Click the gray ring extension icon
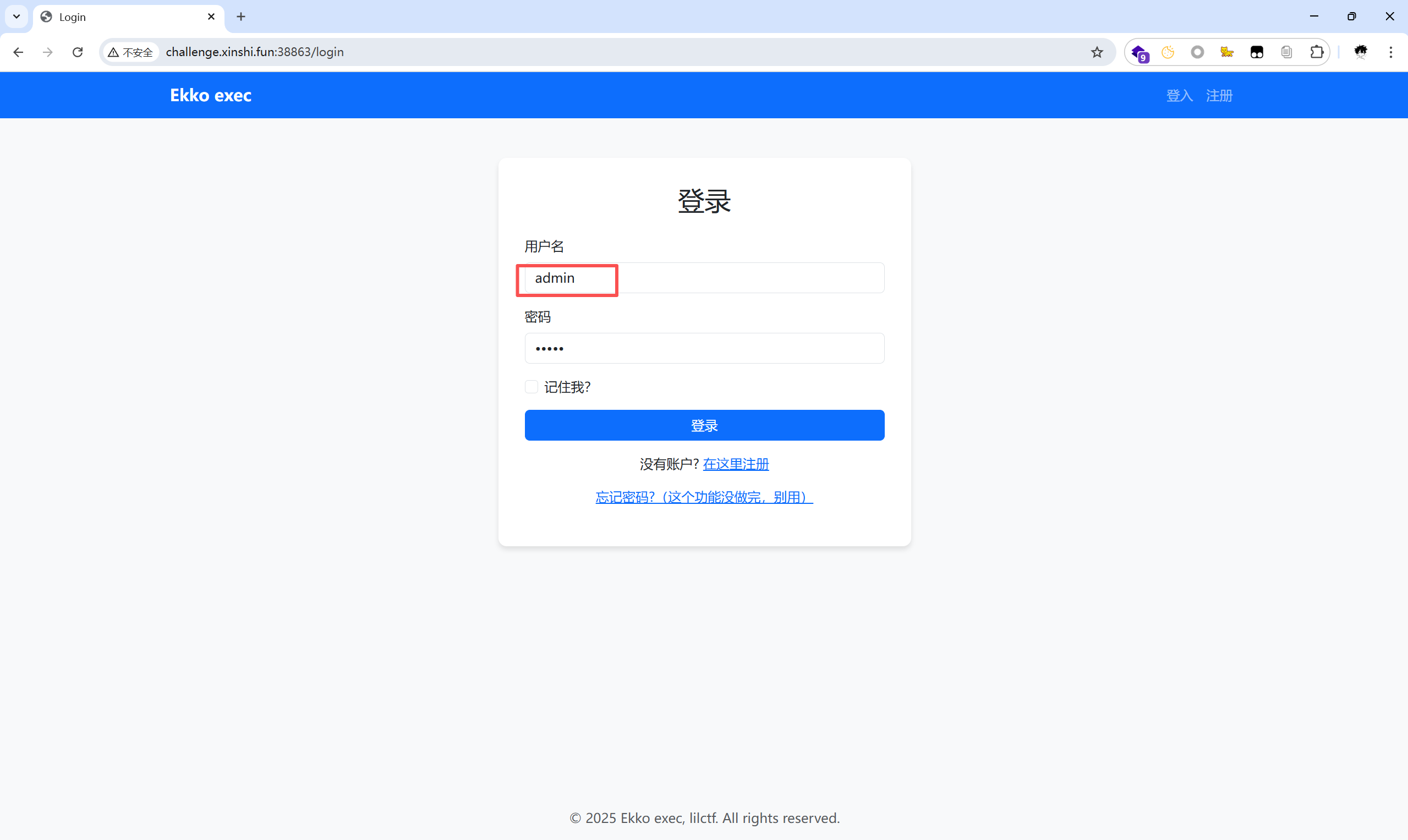1408x840 pixels. pos(1197,53)
